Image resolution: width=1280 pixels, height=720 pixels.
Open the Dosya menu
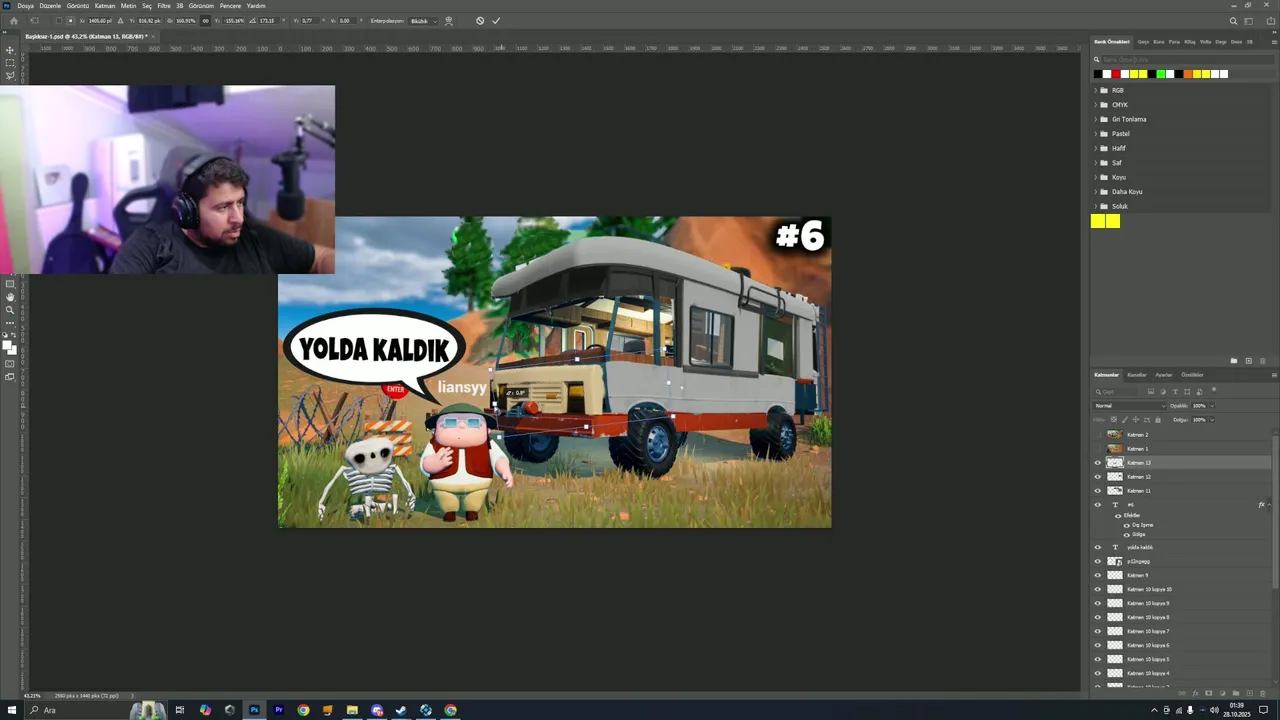click(x=25, y=6)
